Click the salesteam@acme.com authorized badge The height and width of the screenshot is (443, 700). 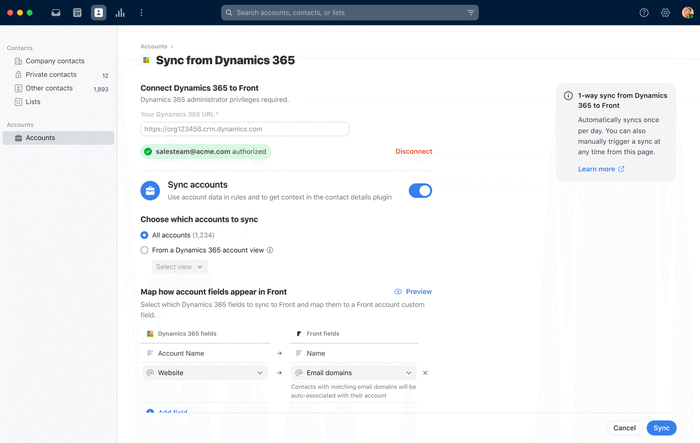pyautogui.click(x=206, y=151)
